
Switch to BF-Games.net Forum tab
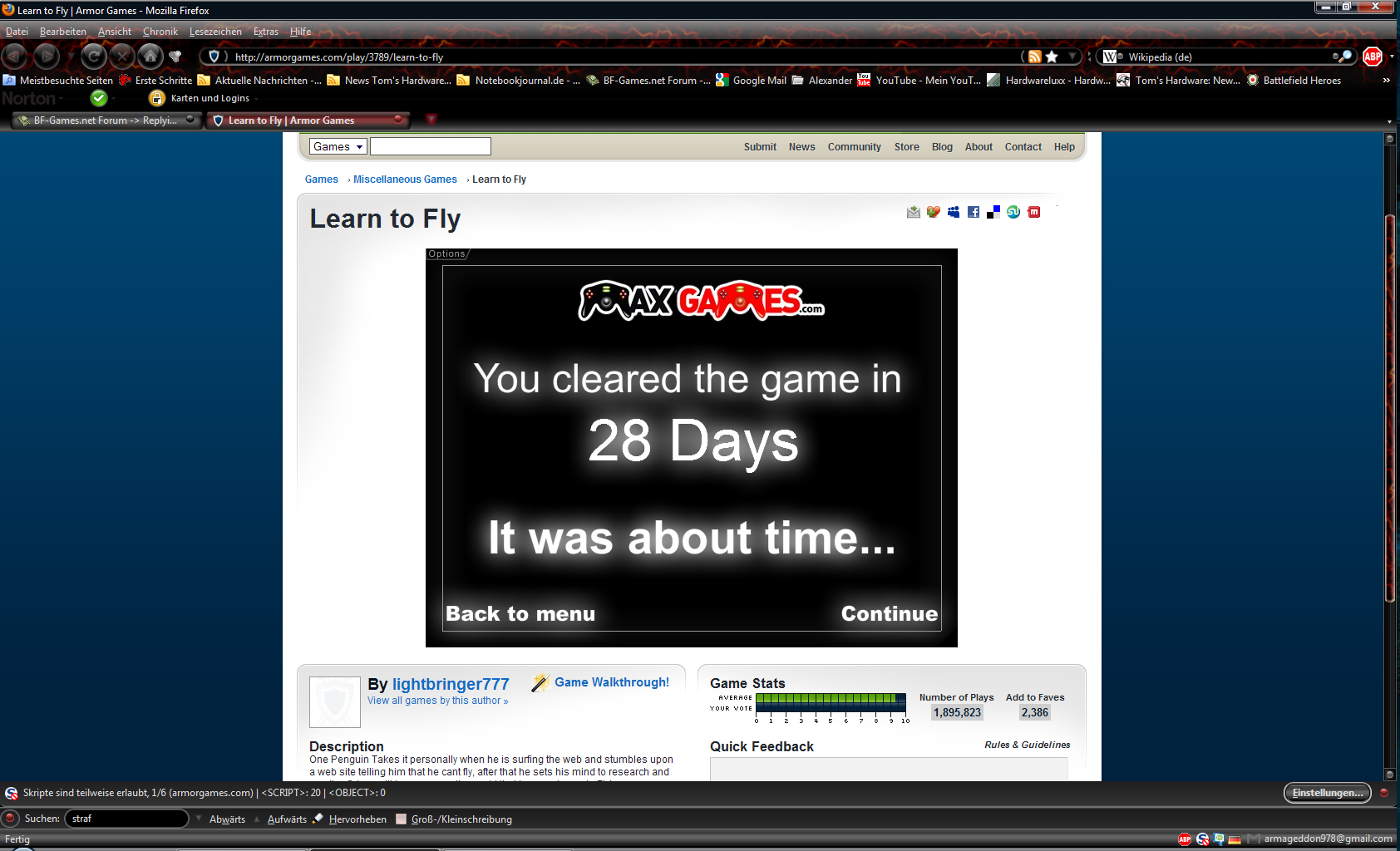tap(106, 121)
